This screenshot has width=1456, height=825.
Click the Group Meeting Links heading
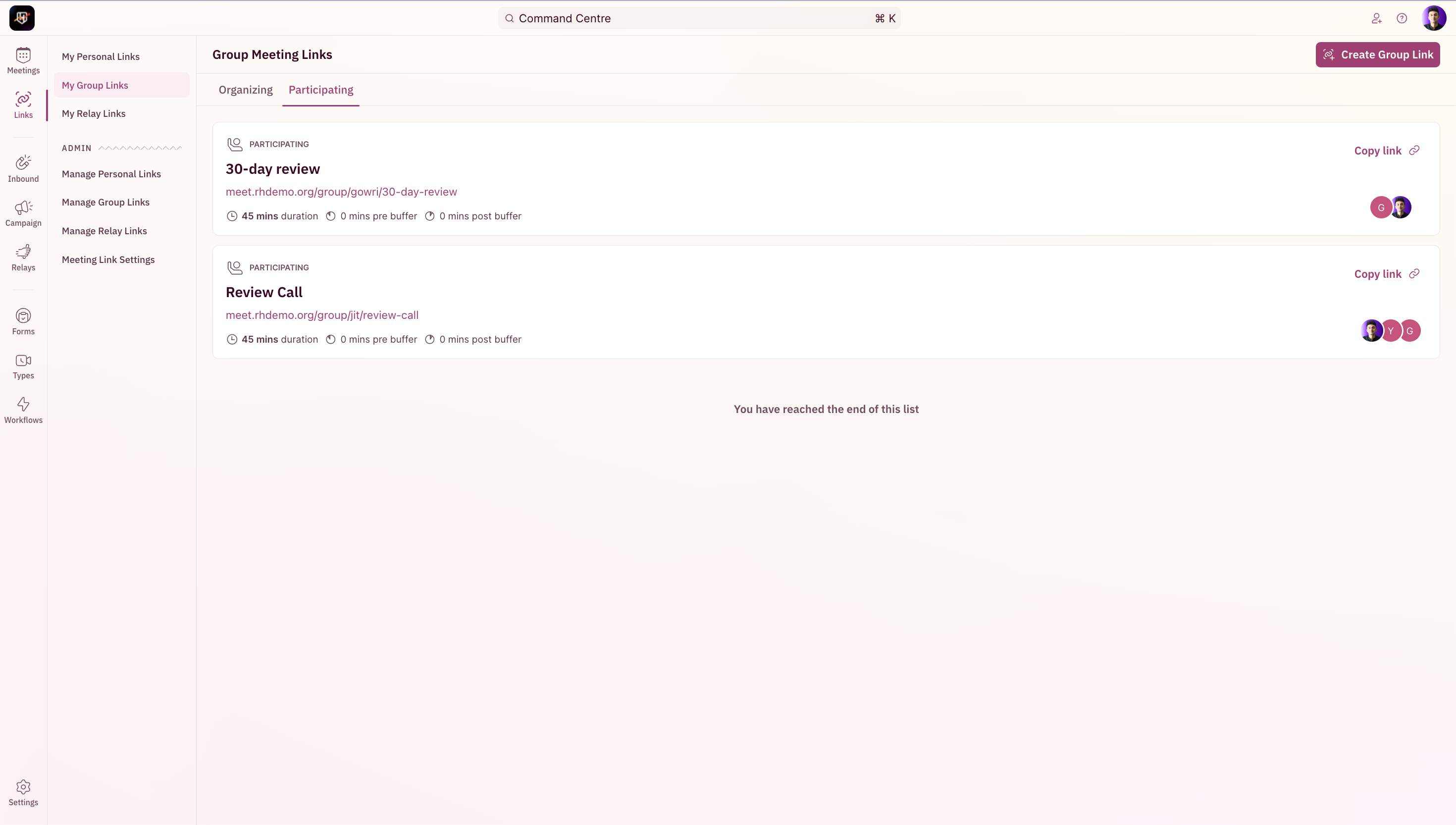click(x=272, y=54)
